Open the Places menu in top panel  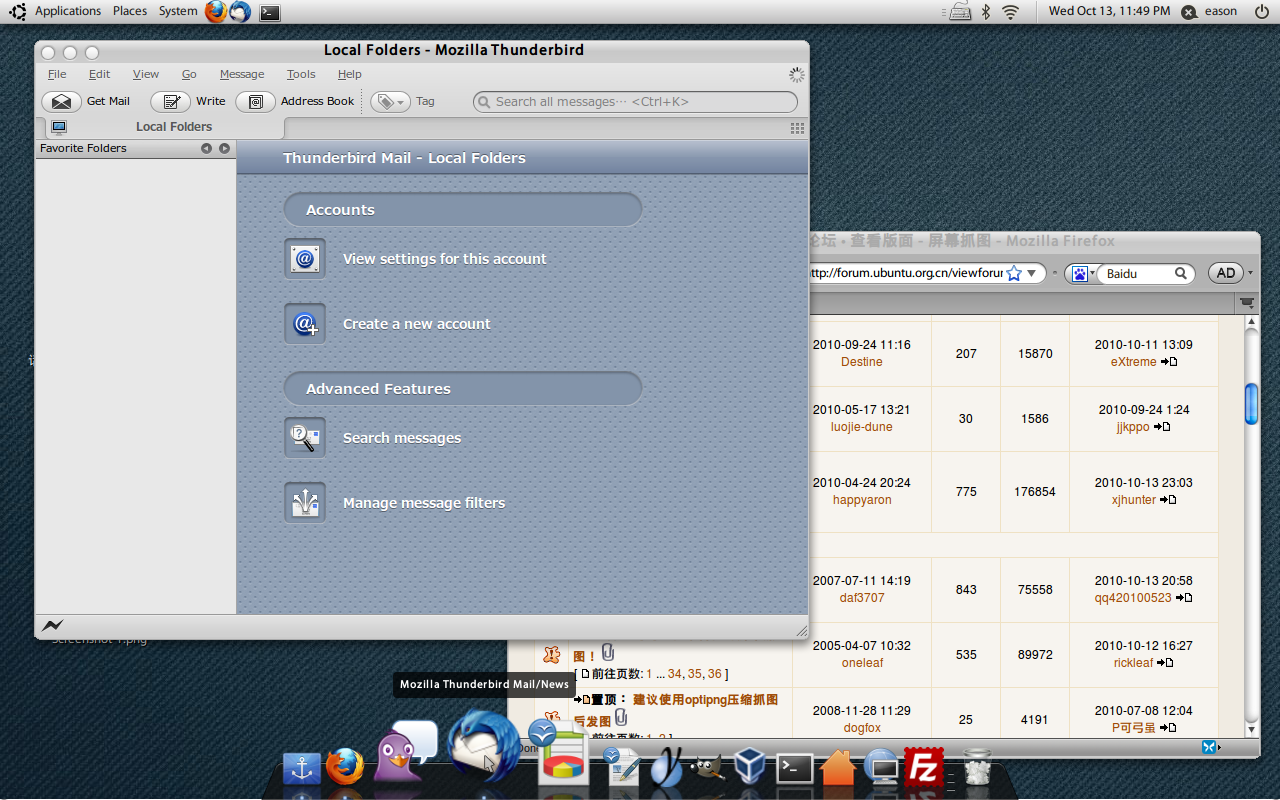point(130,11)
